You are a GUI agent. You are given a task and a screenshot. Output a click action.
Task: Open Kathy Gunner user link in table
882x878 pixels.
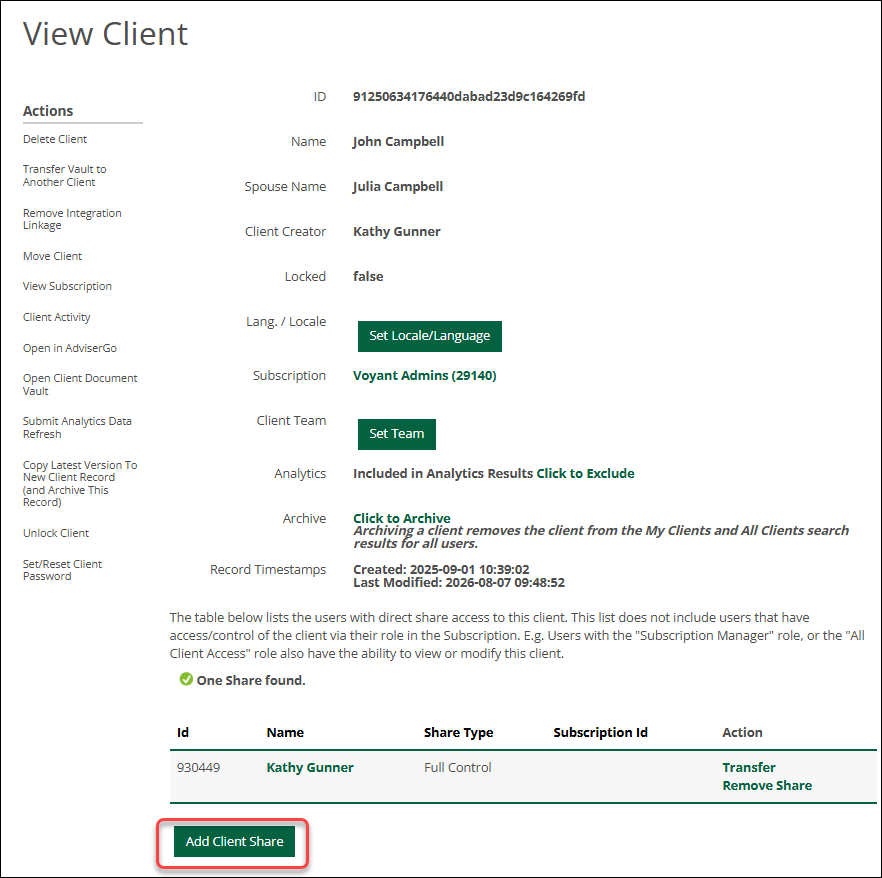point(310,768)
